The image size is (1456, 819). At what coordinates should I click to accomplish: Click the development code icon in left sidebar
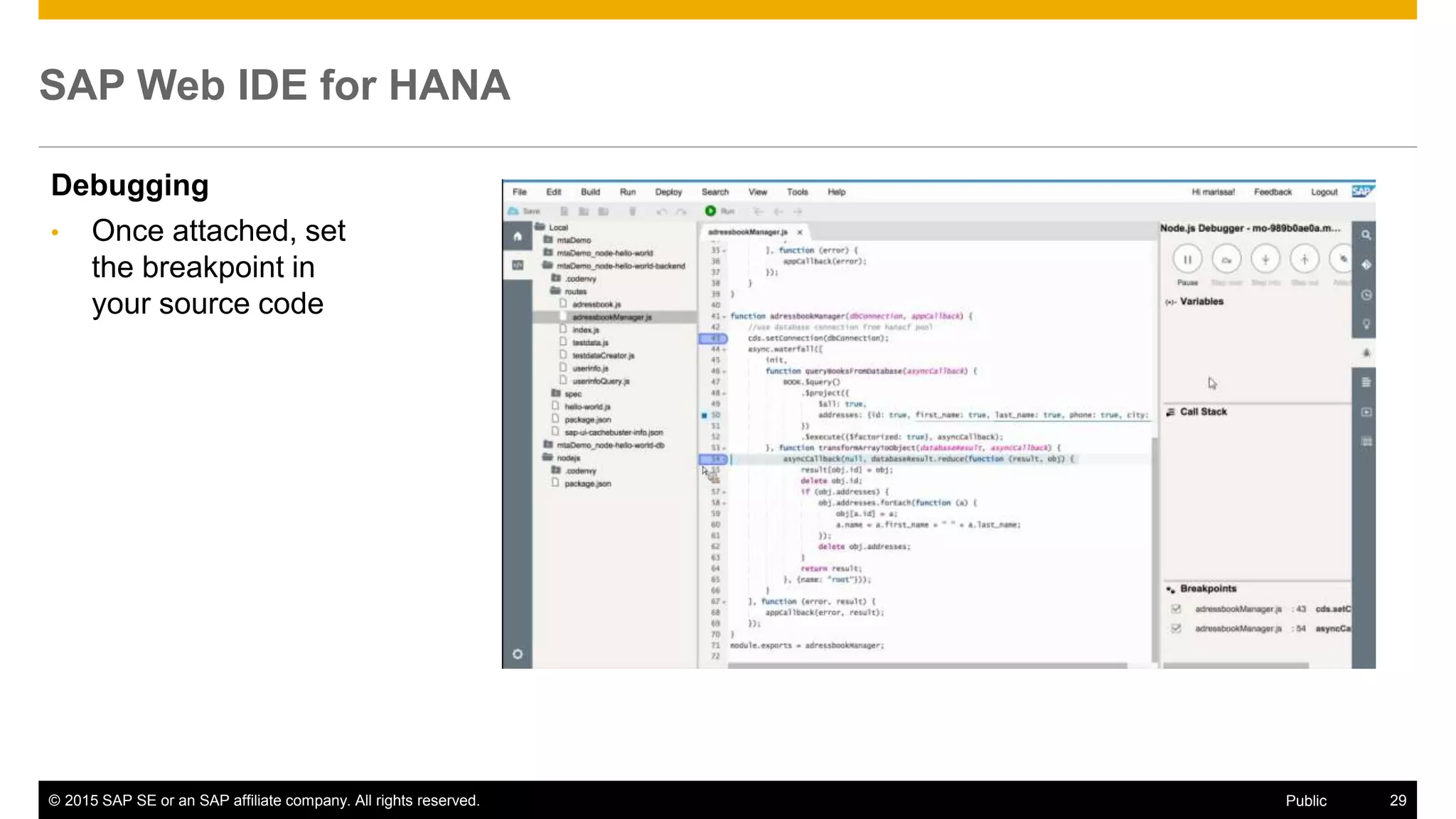click(x=518, y=265)
